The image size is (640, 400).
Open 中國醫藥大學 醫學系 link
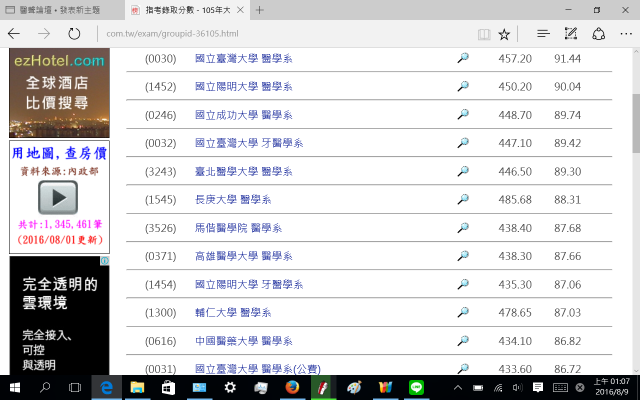pos(244,341)
